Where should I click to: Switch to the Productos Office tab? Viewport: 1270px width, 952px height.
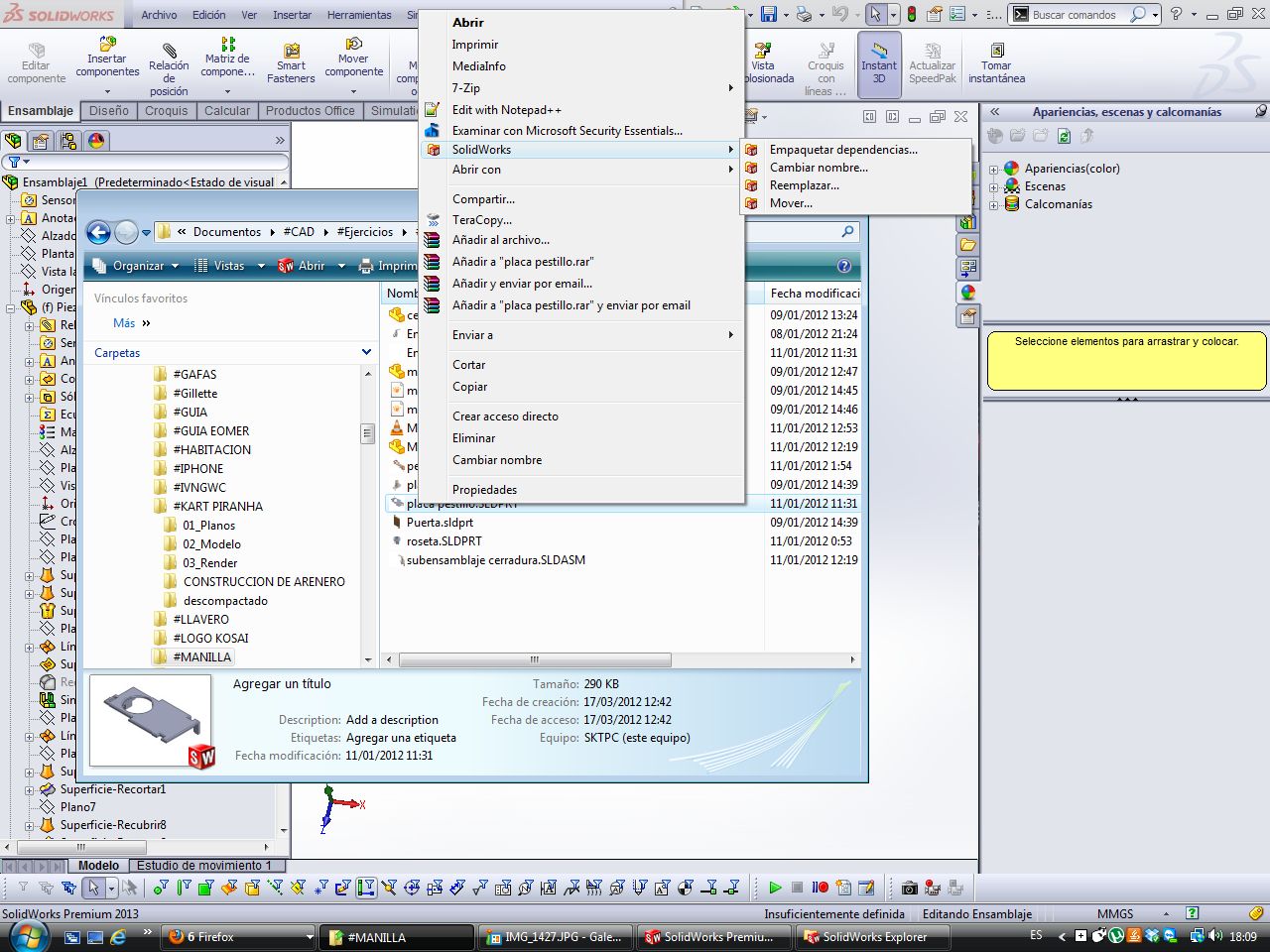tap(310, 111)
